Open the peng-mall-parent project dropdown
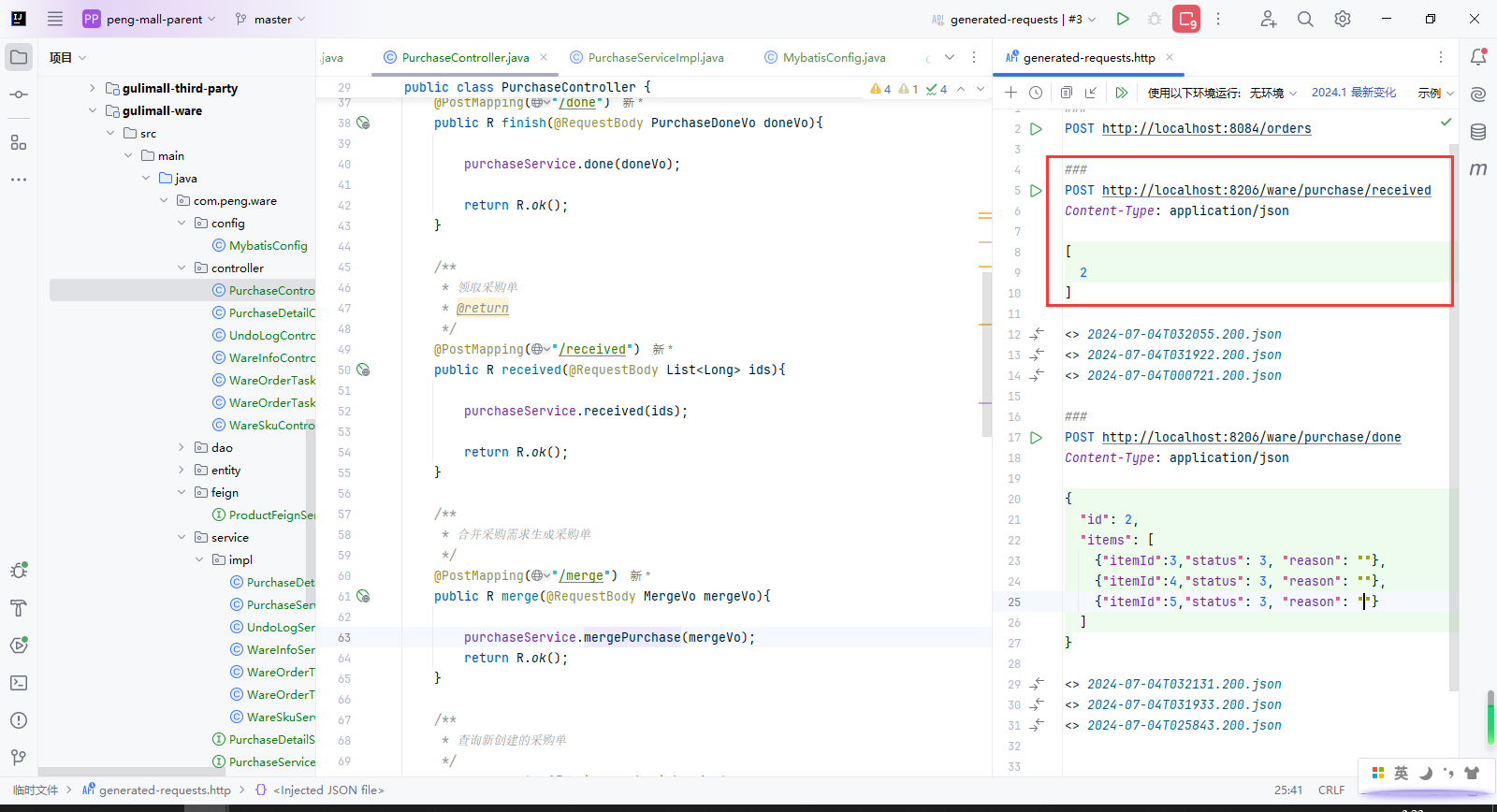Image resolution: width=1497 pixels, height=812 pixels. (x=150, y=19)
